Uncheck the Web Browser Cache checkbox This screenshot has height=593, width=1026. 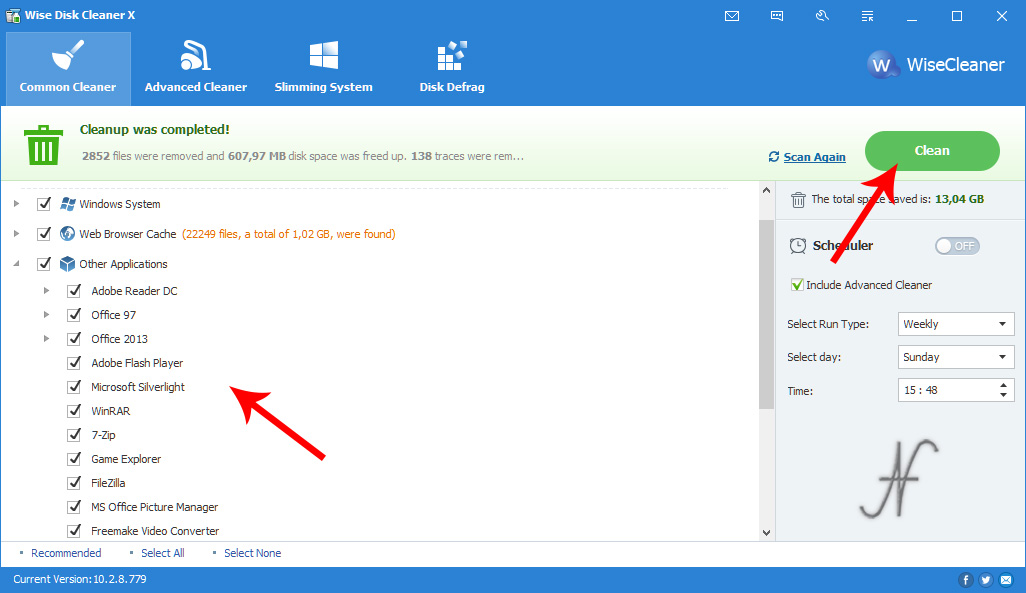pyautogui.click(x=44, y=234)
